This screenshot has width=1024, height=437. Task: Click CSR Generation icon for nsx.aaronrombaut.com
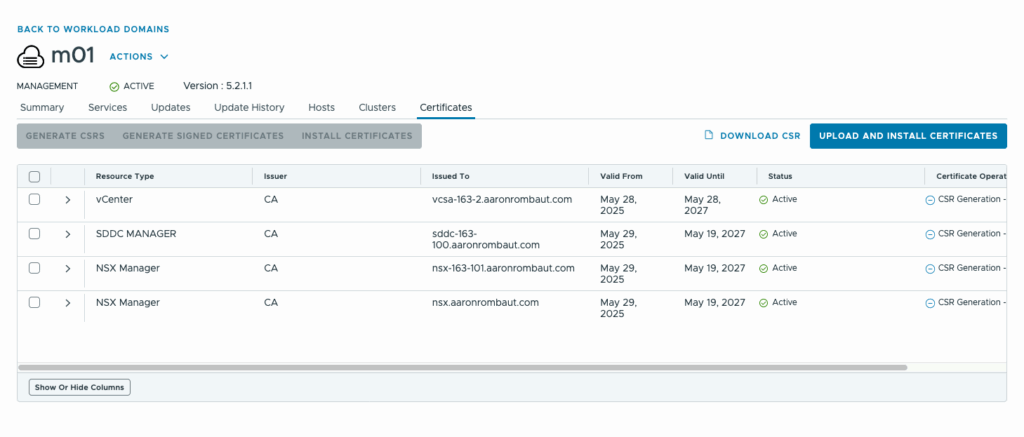tap(930, 303)
